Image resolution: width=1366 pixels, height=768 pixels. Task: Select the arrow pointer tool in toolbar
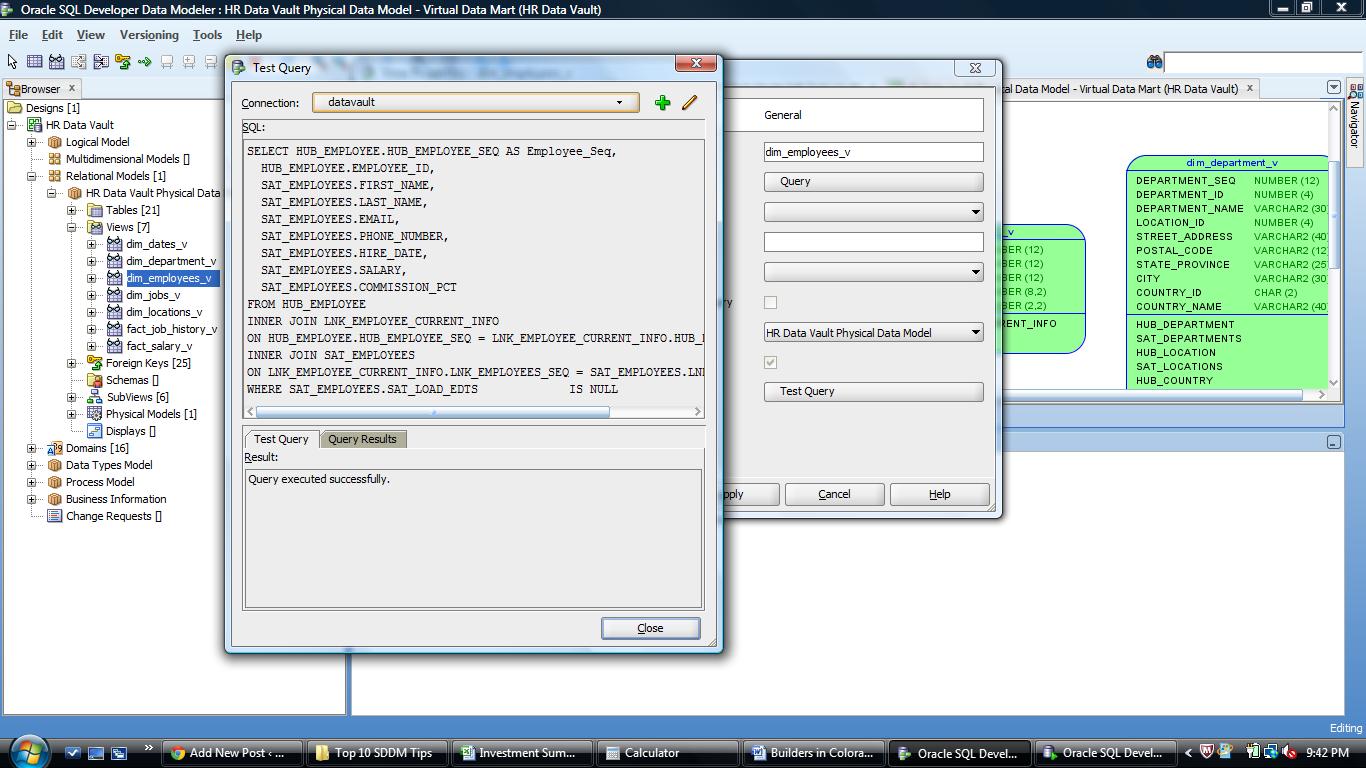pos(12,62)
